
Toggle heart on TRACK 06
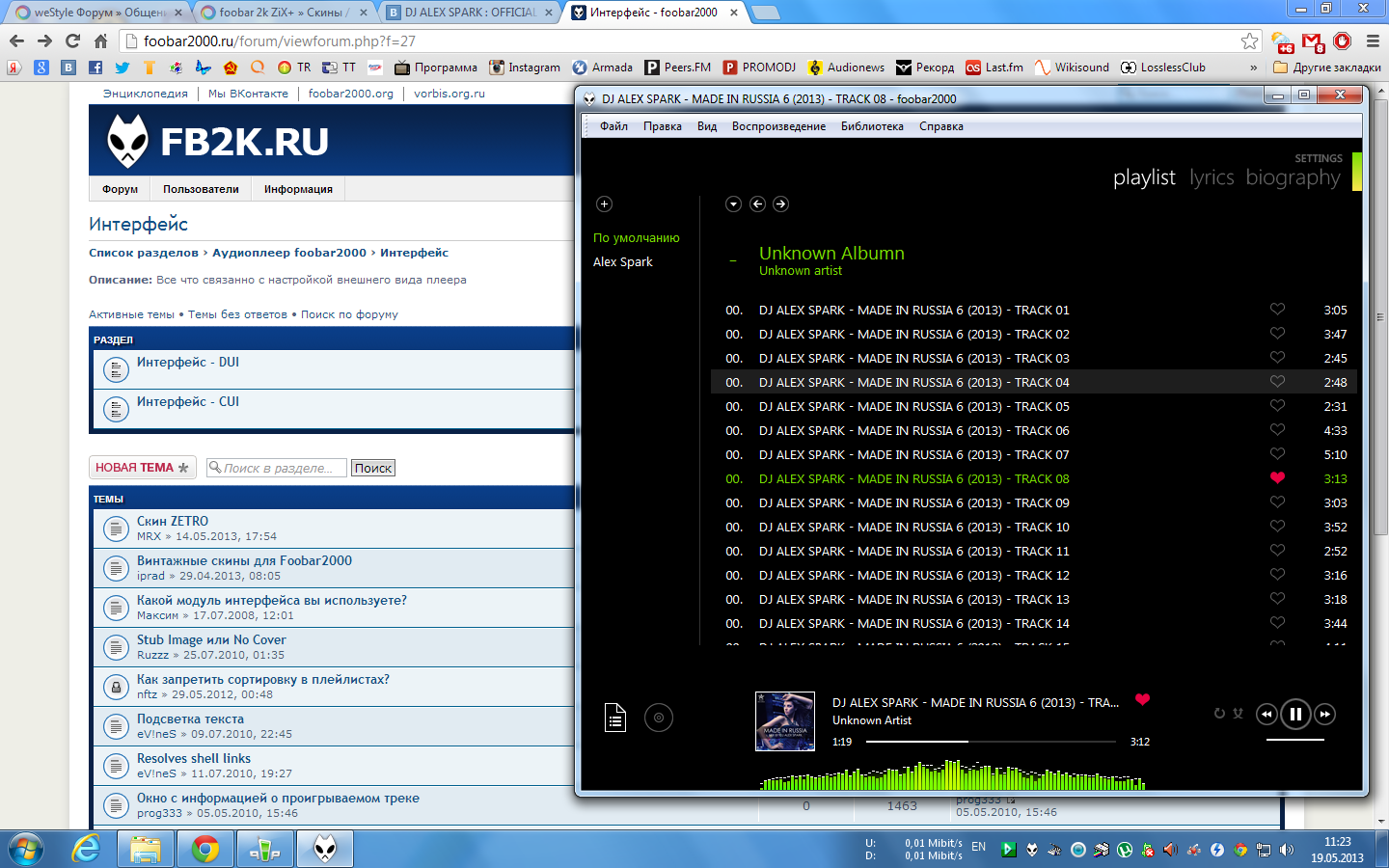click(x=1277, y=430)
